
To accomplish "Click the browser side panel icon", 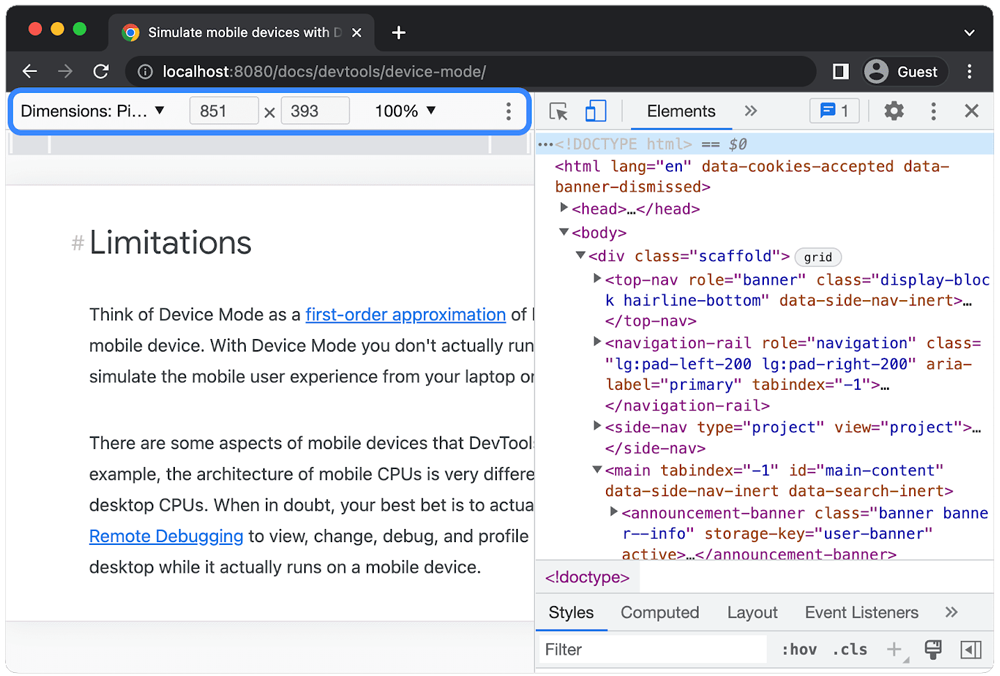I will coord(840,72).
